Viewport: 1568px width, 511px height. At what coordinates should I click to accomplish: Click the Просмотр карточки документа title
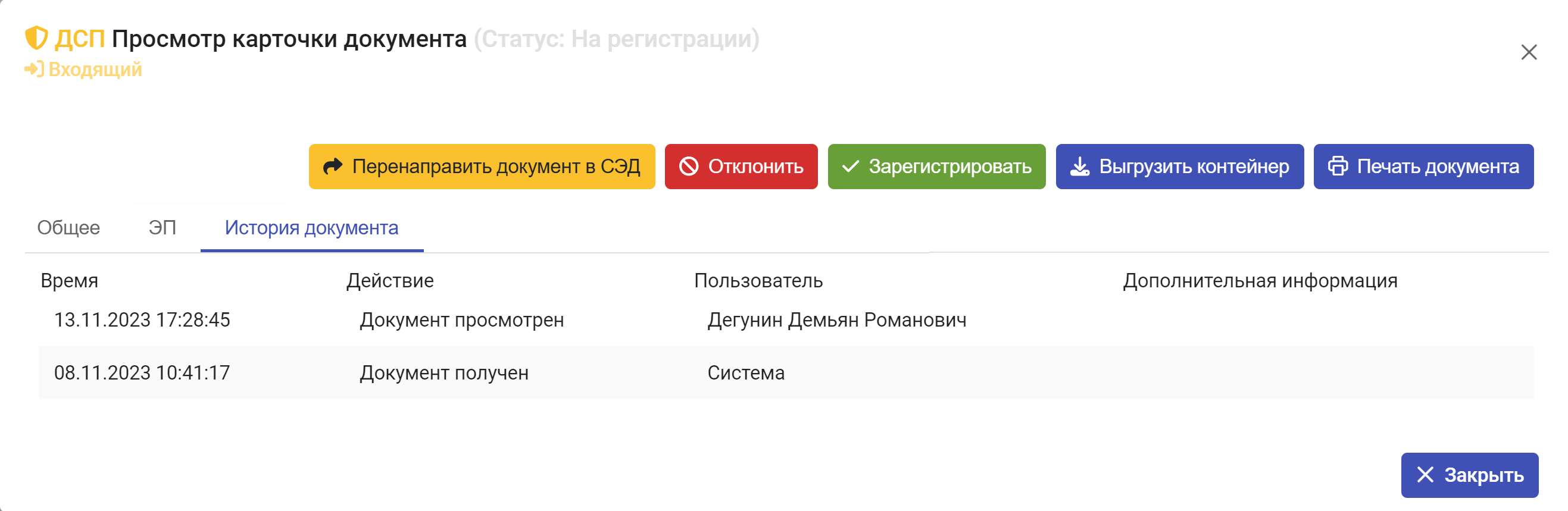tap(289, 39)
